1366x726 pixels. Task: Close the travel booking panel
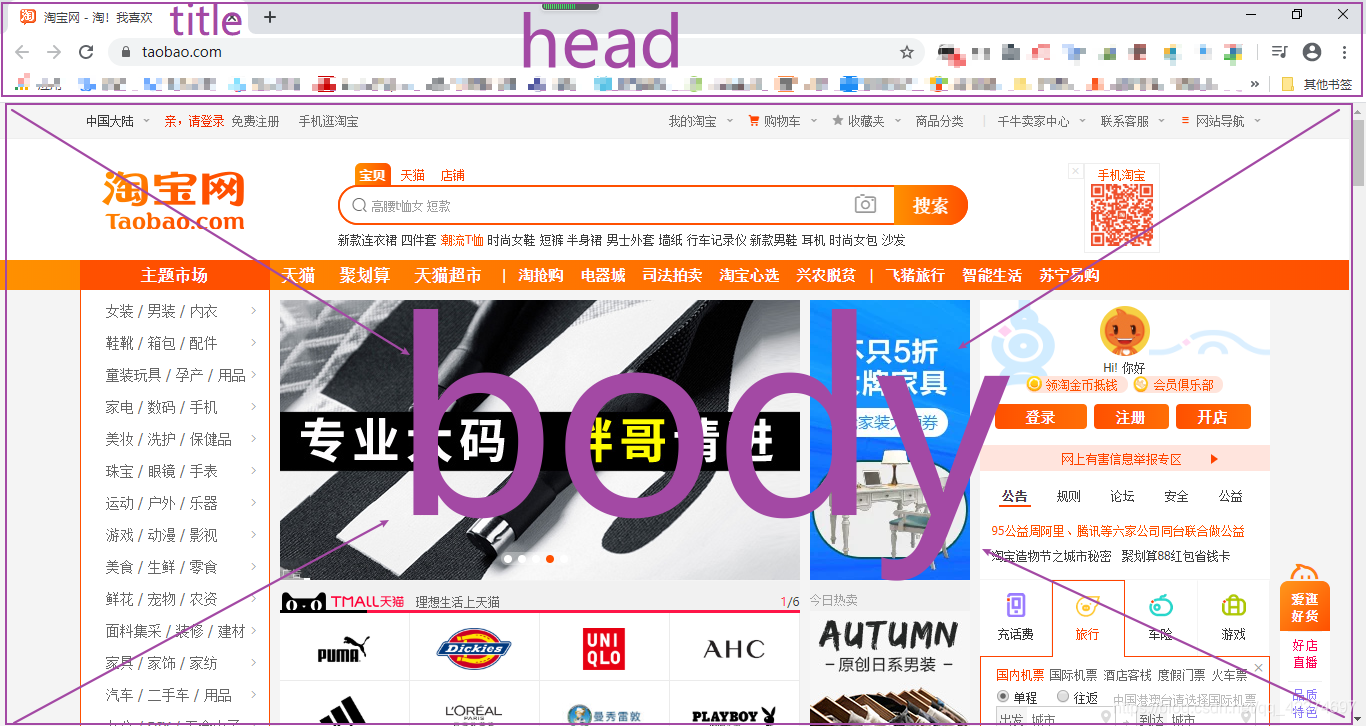tap(1258, 667)
